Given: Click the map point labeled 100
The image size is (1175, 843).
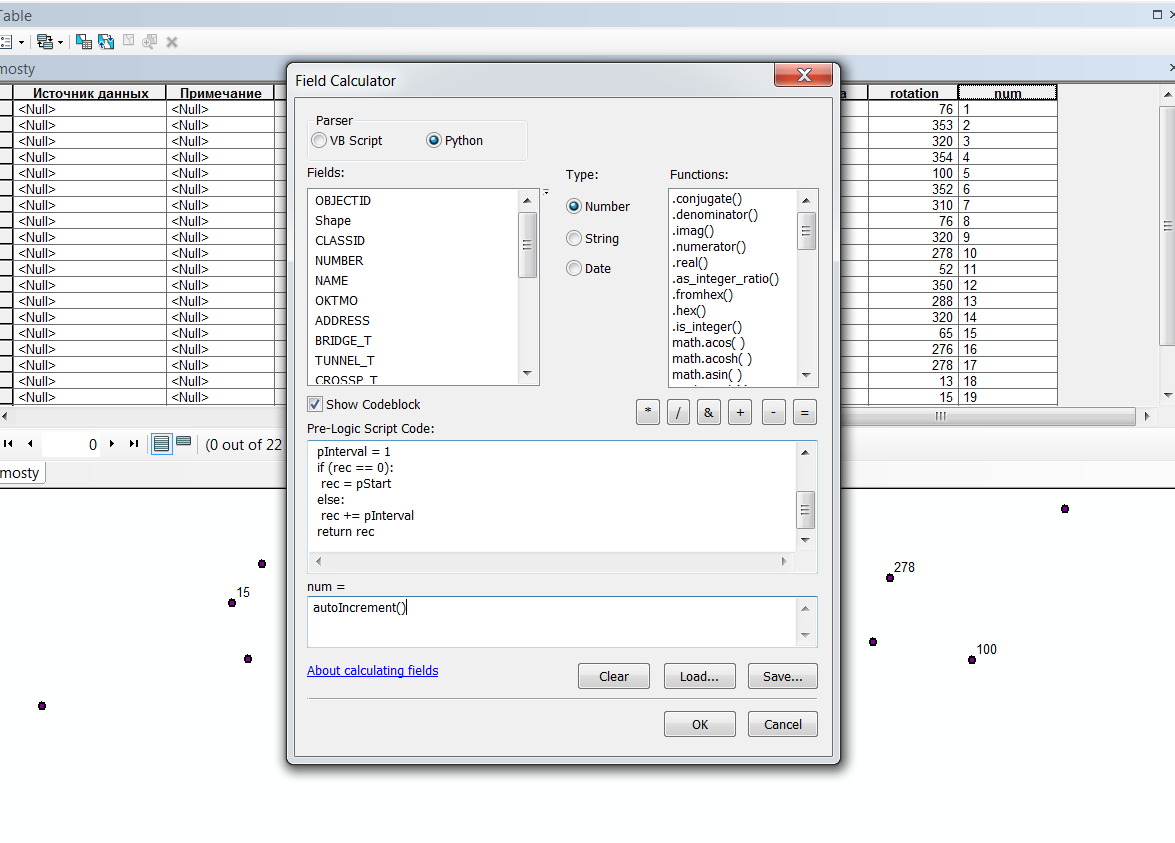Looking at the screenshot, I should click(x=972, y=660).
